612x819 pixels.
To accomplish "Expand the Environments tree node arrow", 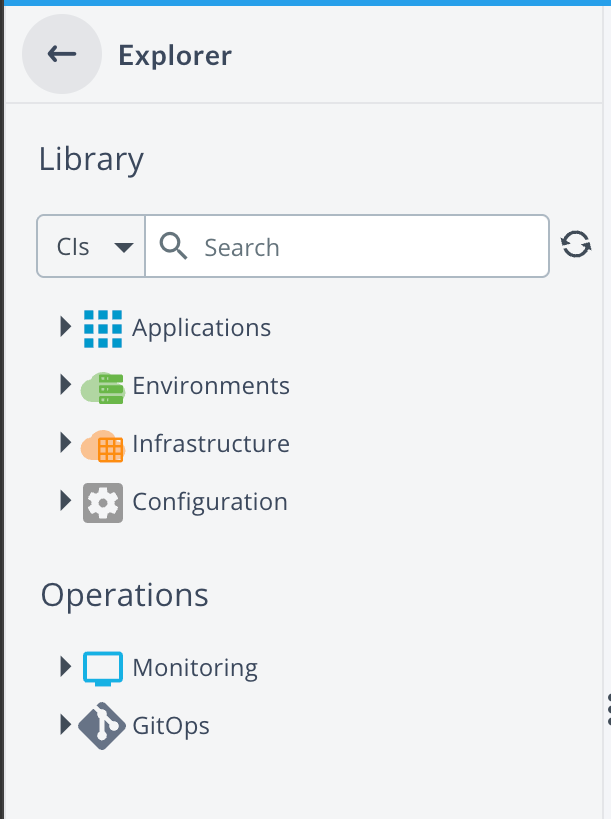I will 65,384.
